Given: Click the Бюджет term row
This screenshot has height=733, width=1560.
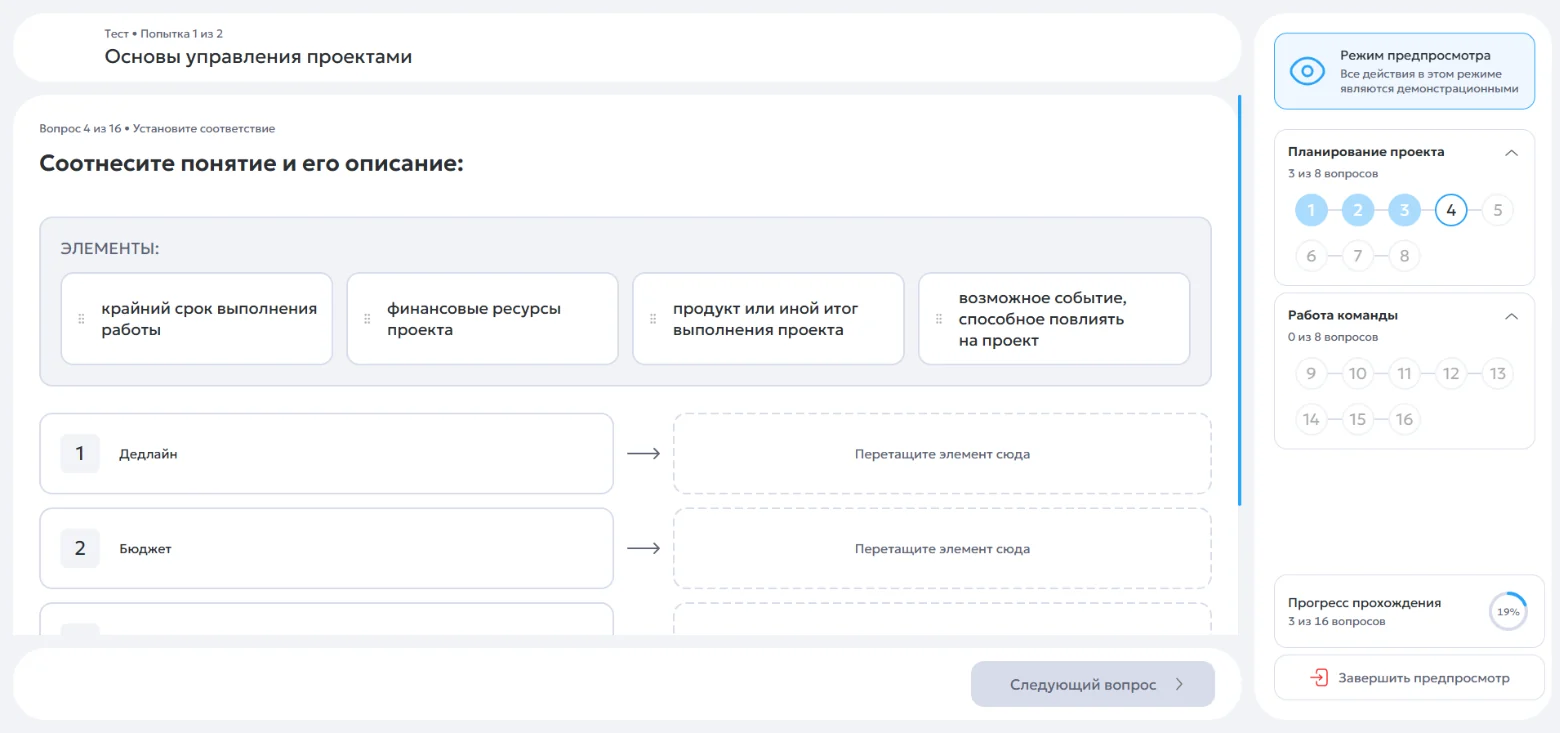Looking at the screenshot, I should tap(326, 548).
